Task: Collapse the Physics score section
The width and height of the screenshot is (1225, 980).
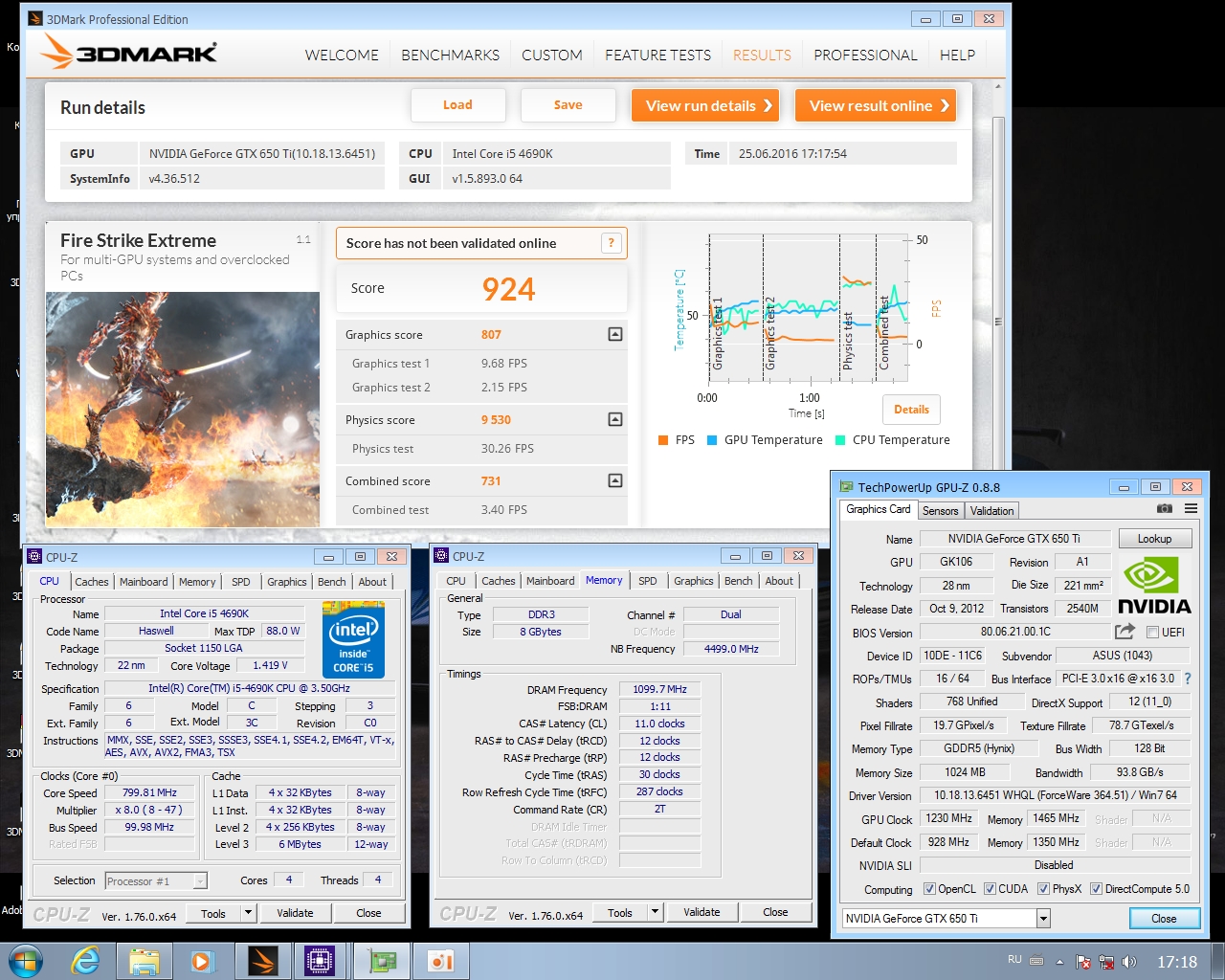Action: click(615, 419)
